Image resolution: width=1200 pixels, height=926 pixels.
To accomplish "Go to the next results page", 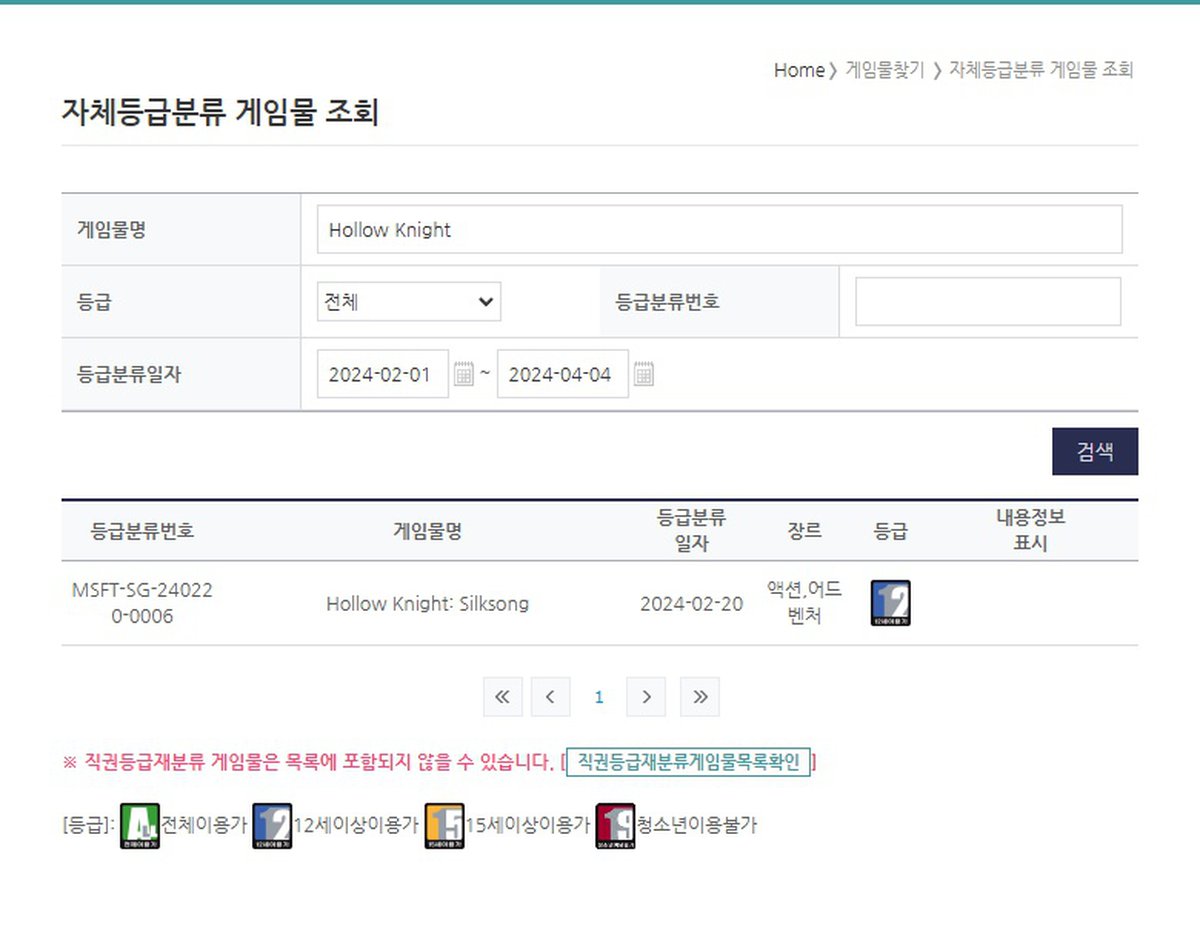I will [x=646, y=697].
